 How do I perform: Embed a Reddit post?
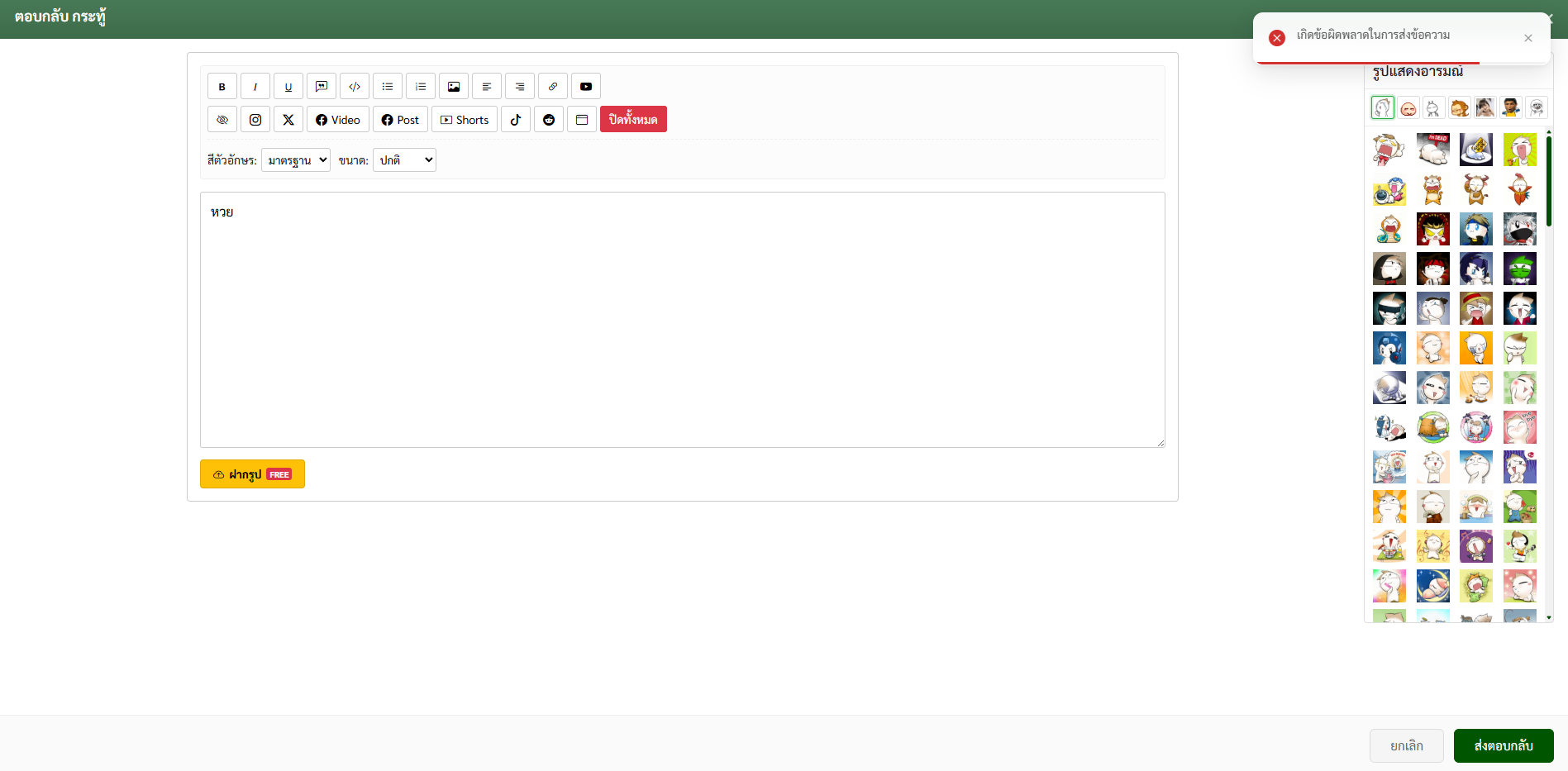tap(549, 120)
